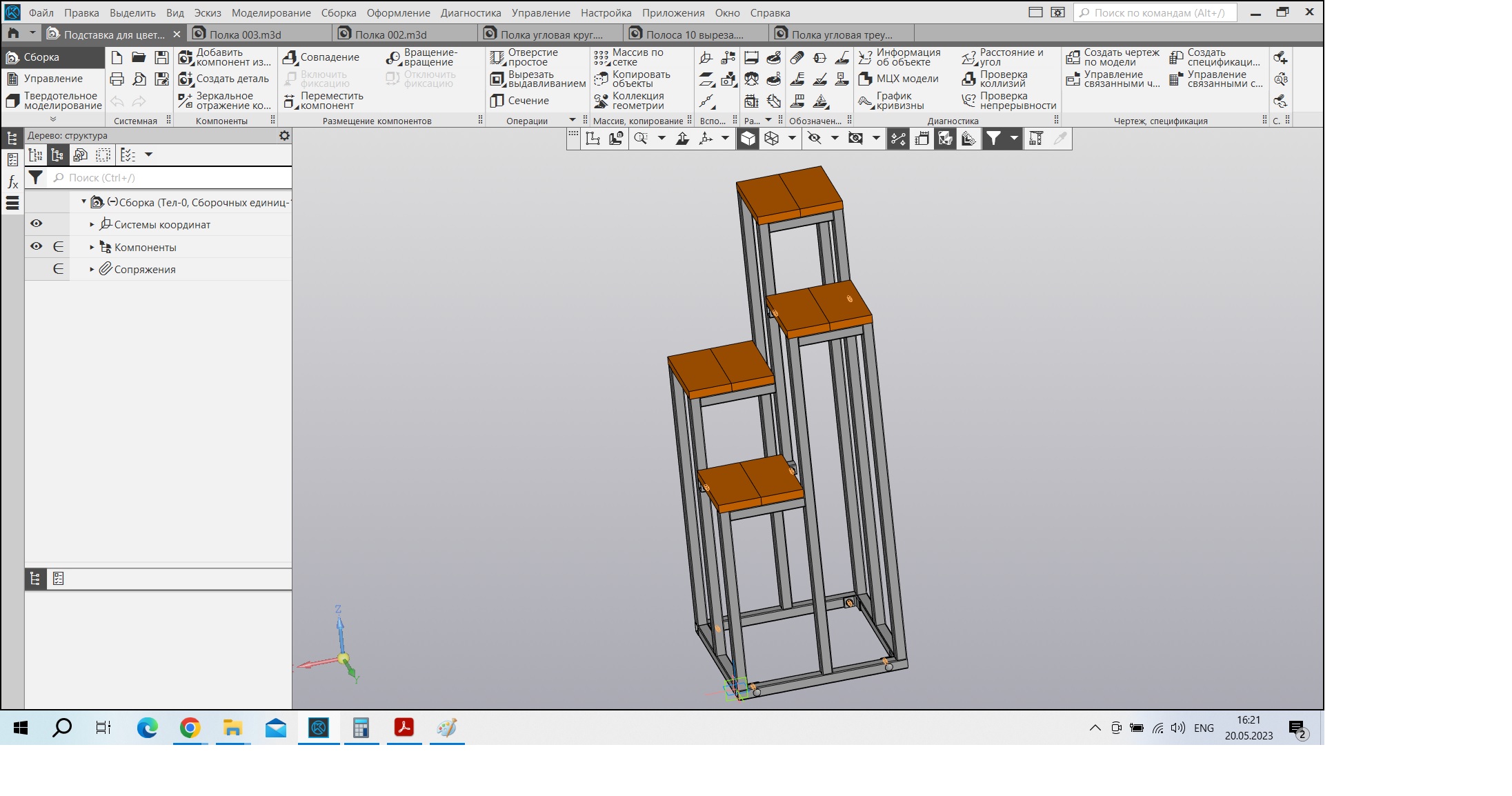
Task: Toggle visibility eye for Компоненты
Action: [37, 246]
